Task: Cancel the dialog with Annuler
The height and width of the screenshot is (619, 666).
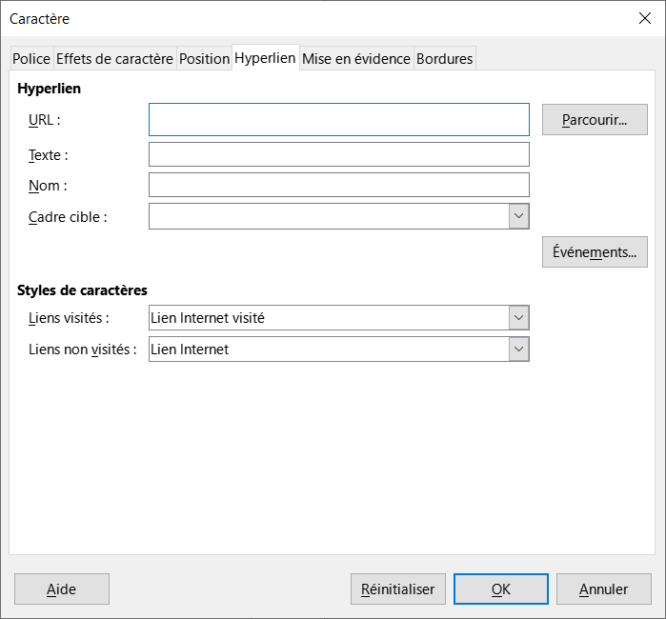Action: coord(604,589)
